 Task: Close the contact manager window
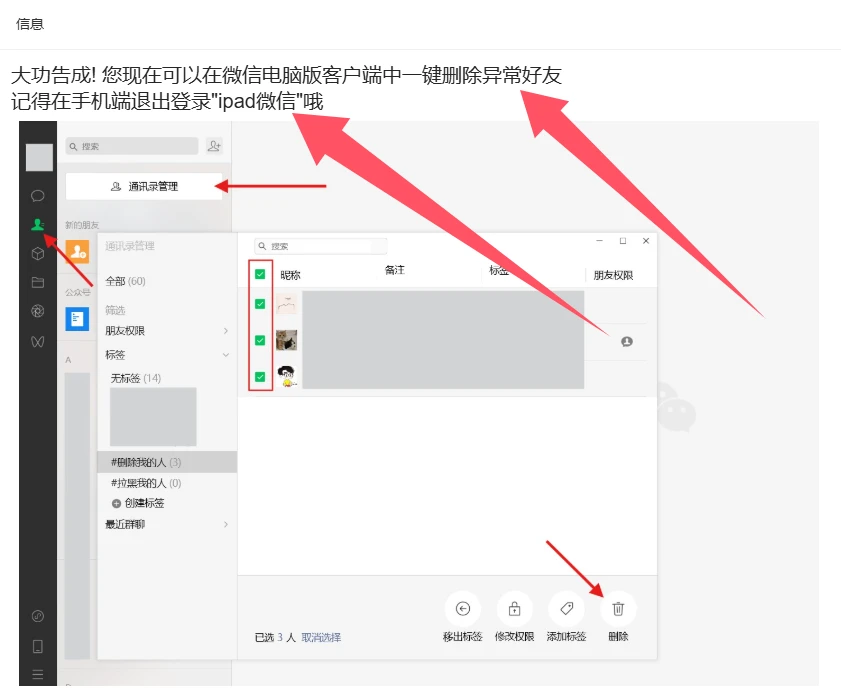pos(646,241)
